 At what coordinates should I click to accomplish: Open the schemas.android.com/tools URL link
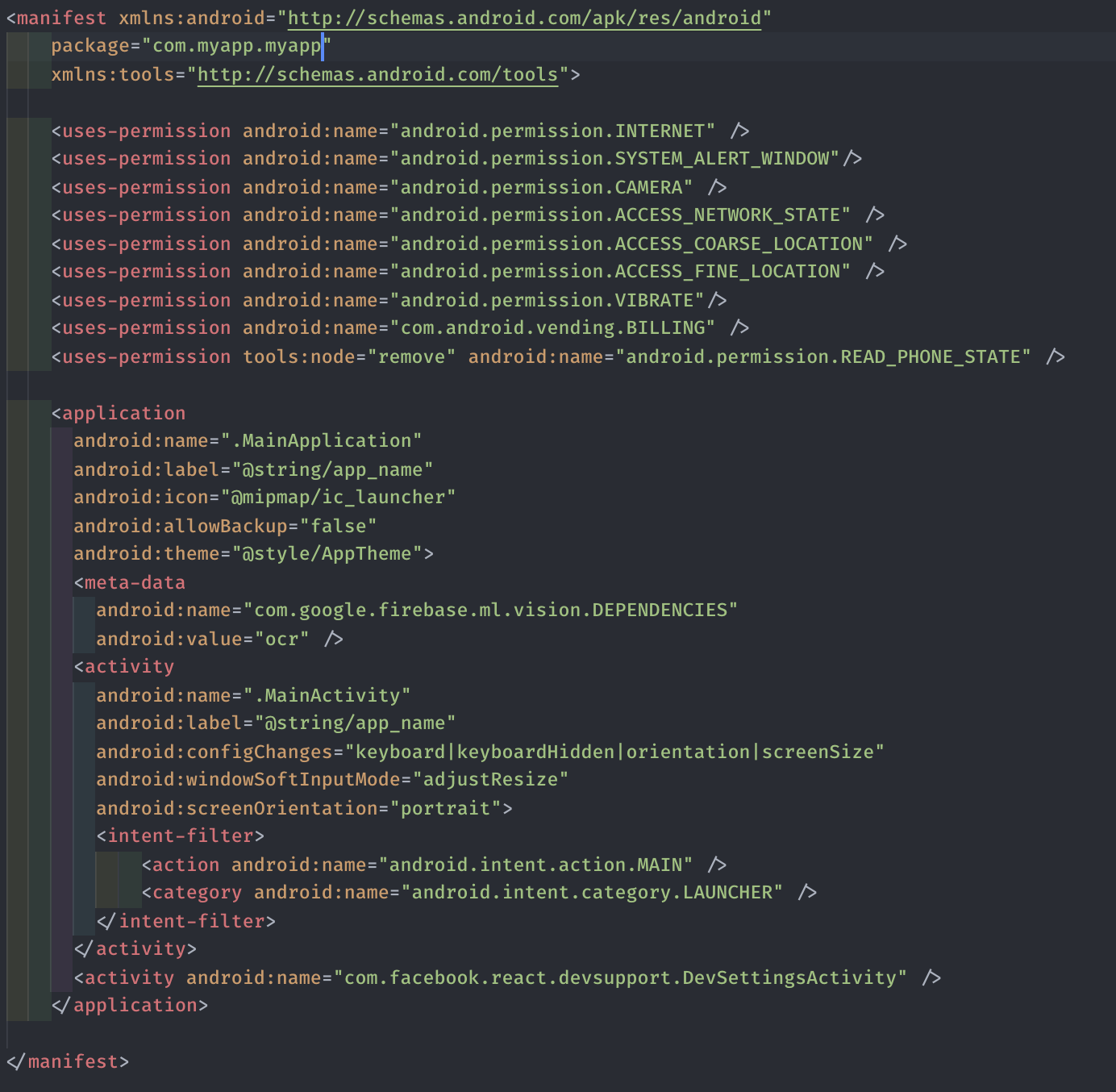click(x=377, y=74)
